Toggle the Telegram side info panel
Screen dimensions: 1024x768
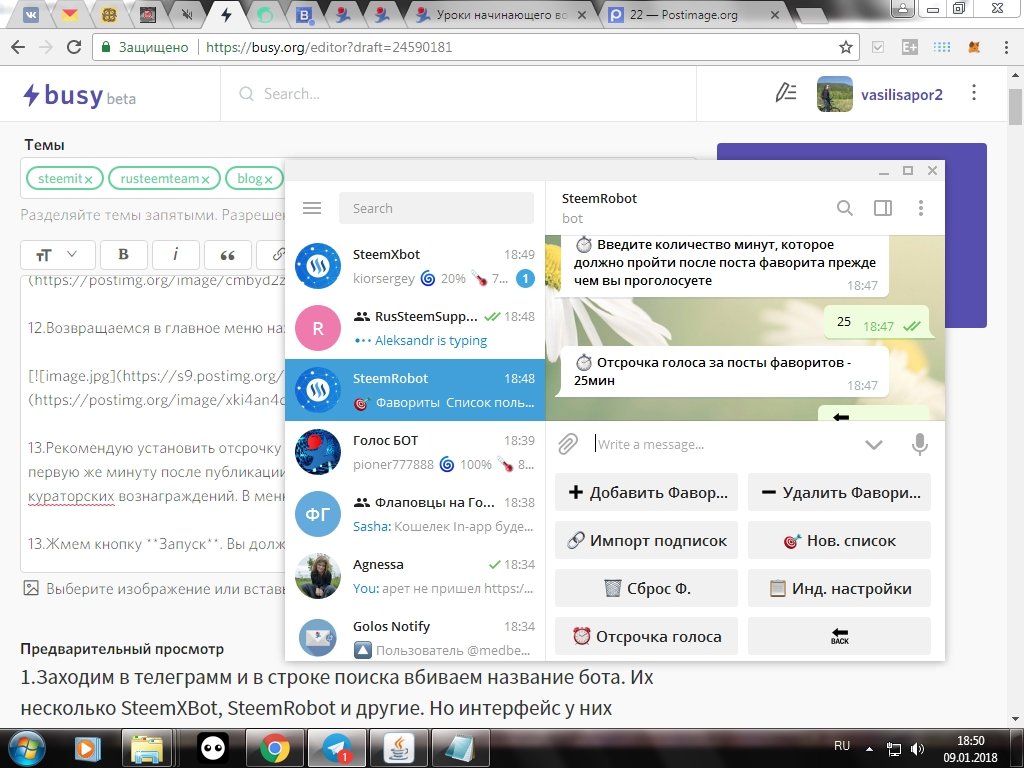tap(882, 208)
